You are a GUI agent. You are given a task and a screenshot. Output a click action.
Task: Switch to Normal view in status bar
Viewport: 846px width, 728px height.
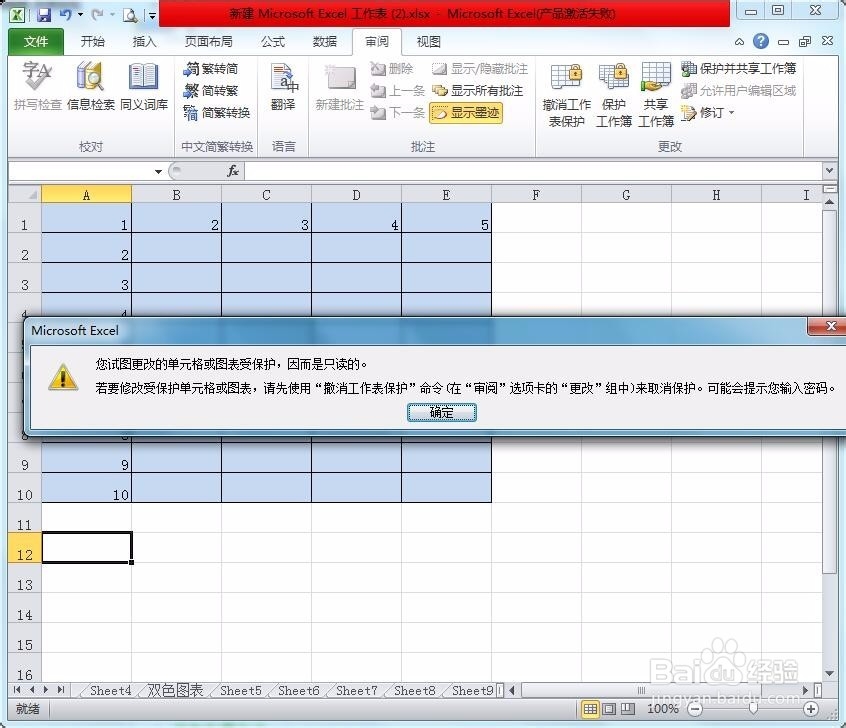click(x=590, y=709)
